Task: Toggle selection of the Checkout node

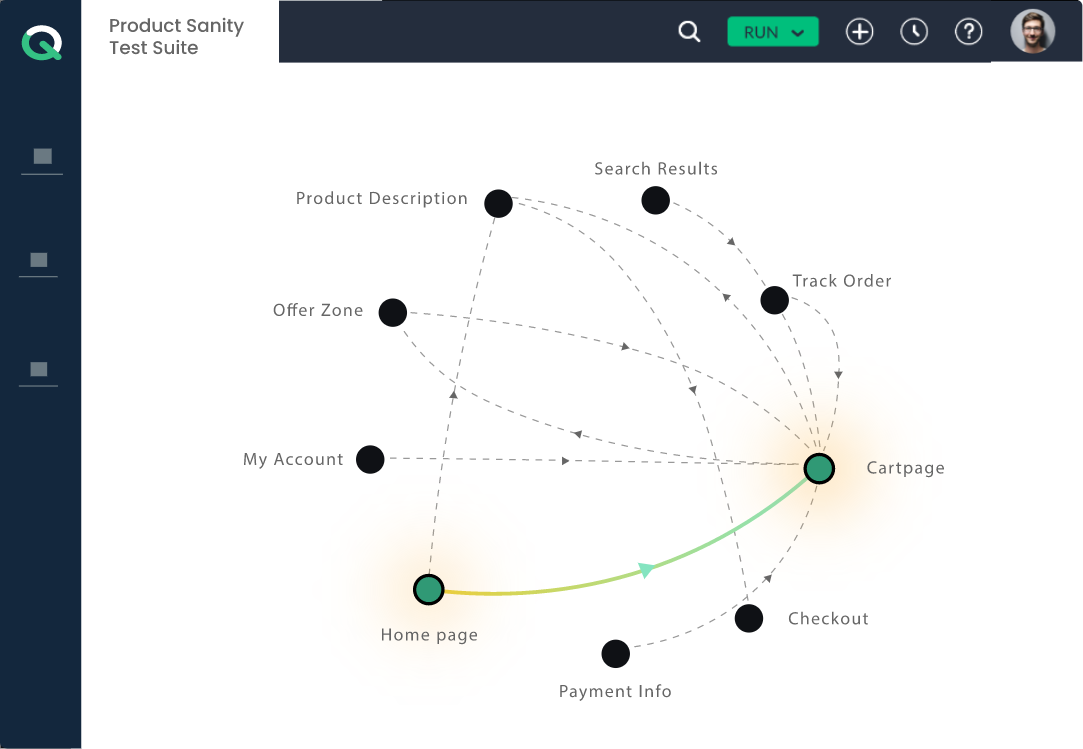Action: [748, 618]
